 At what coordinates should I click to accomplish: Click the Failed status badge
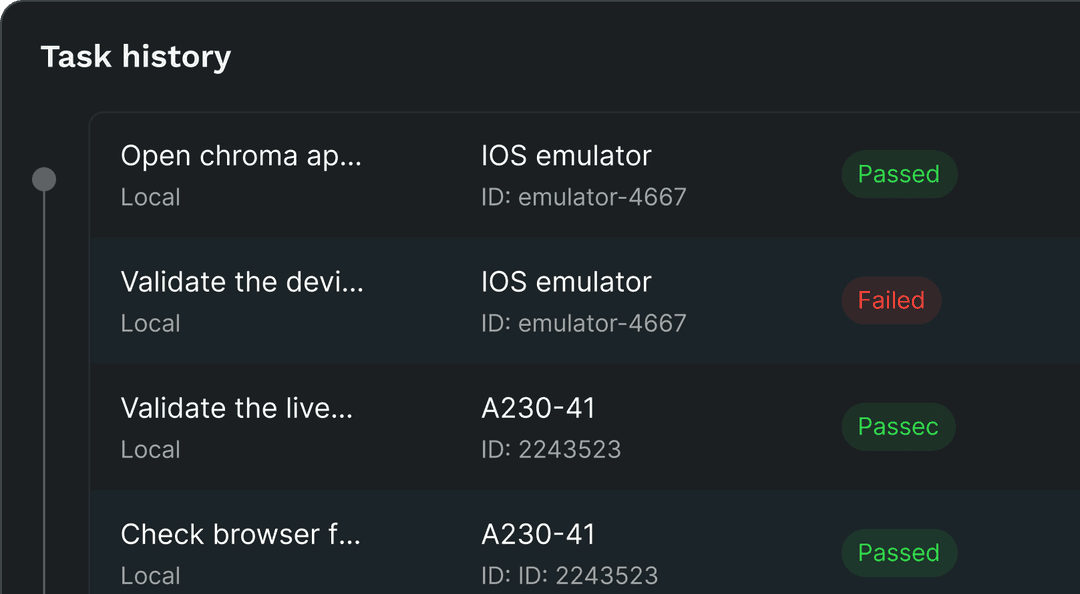[x=890, y=300]
